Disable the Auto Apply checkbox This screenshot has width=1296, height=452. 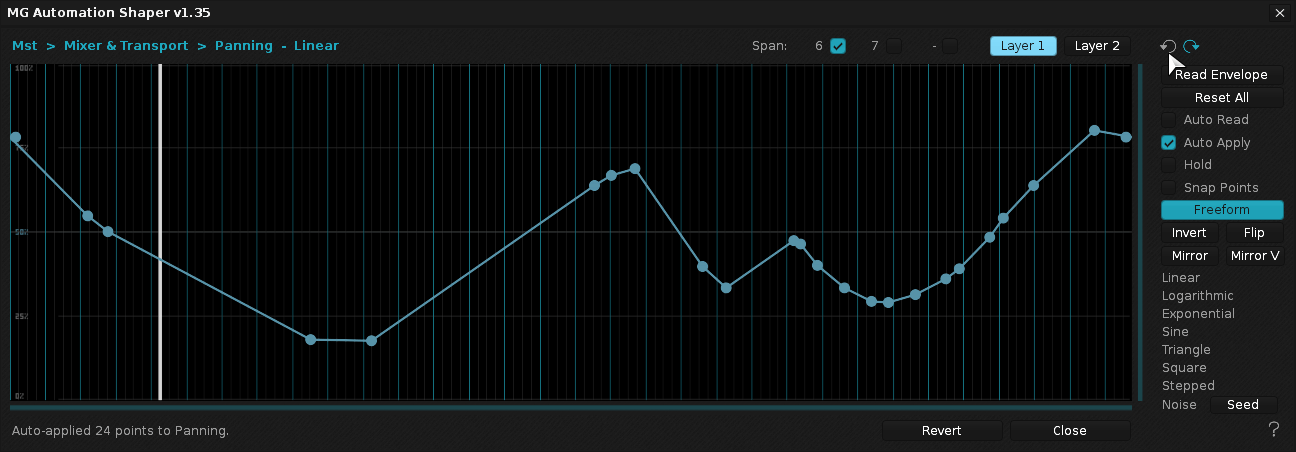tap(1168, 143)
